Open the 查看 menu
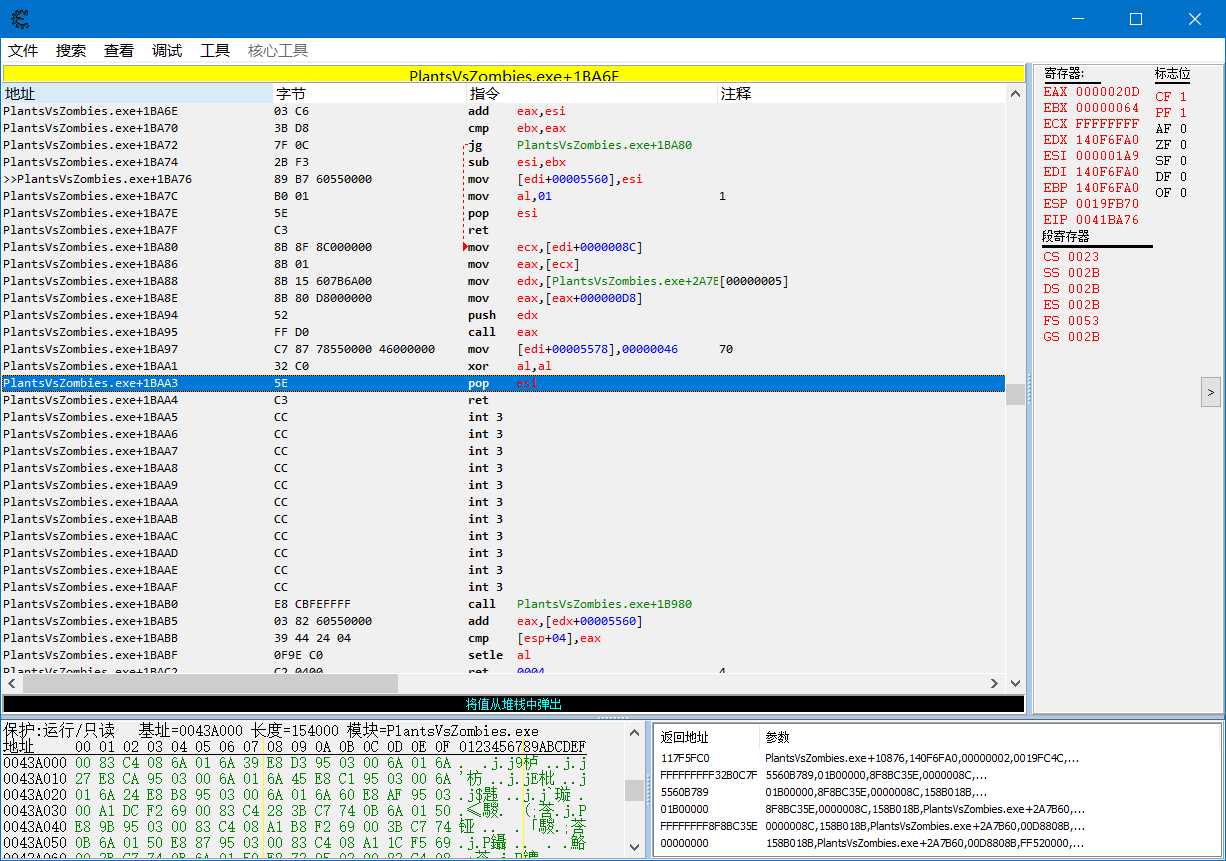The width and height of the screenshot is (1226, 861). [119, 51]
